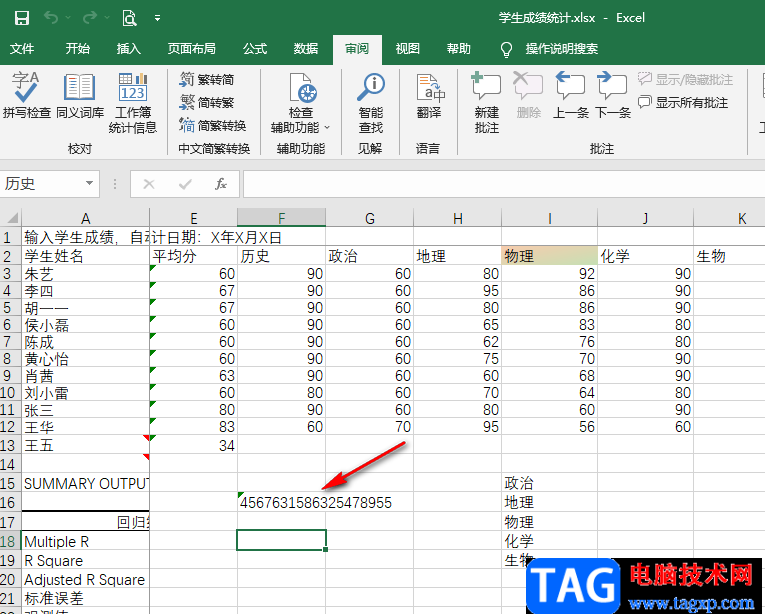Select column F header
The width and height of the screenshot is (765, 614).
tap(282, 218)
